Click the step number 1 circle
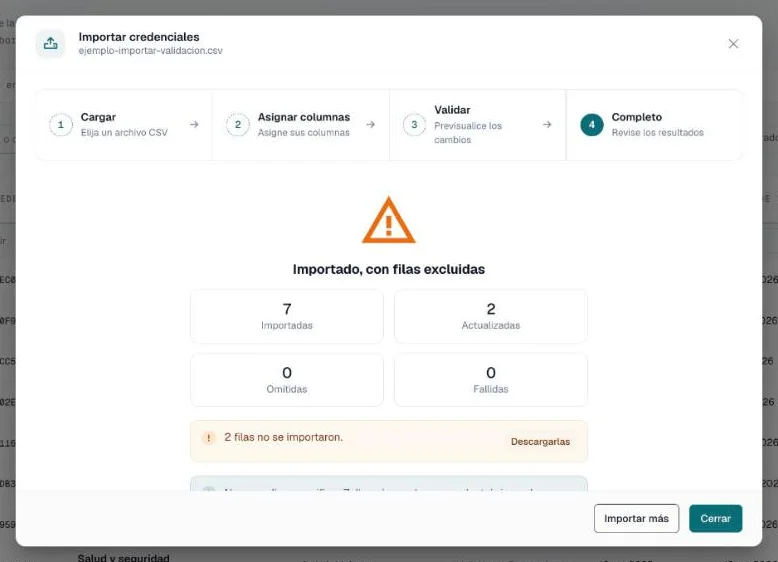Image resolution: width=778 pixels, height=562 pixels. click(x=61, y=125)
